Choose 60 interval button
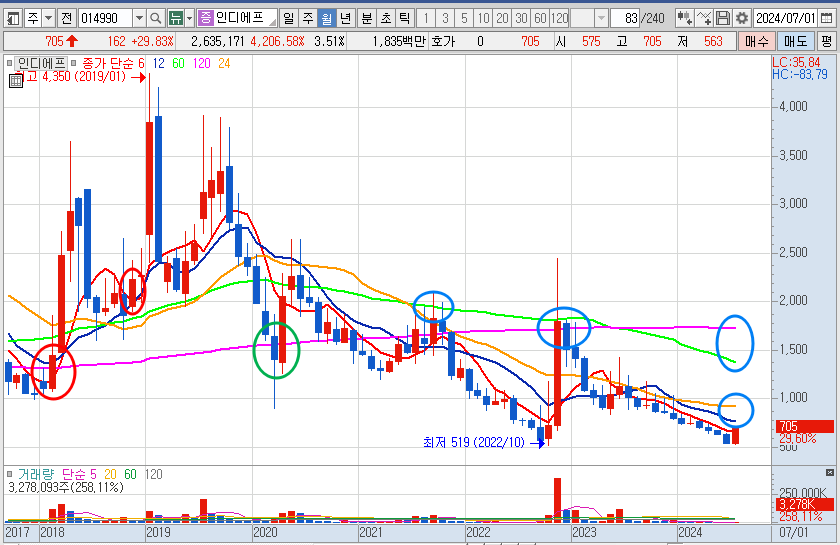The height and width of the screenshot is (545, 840). (540, 19)
